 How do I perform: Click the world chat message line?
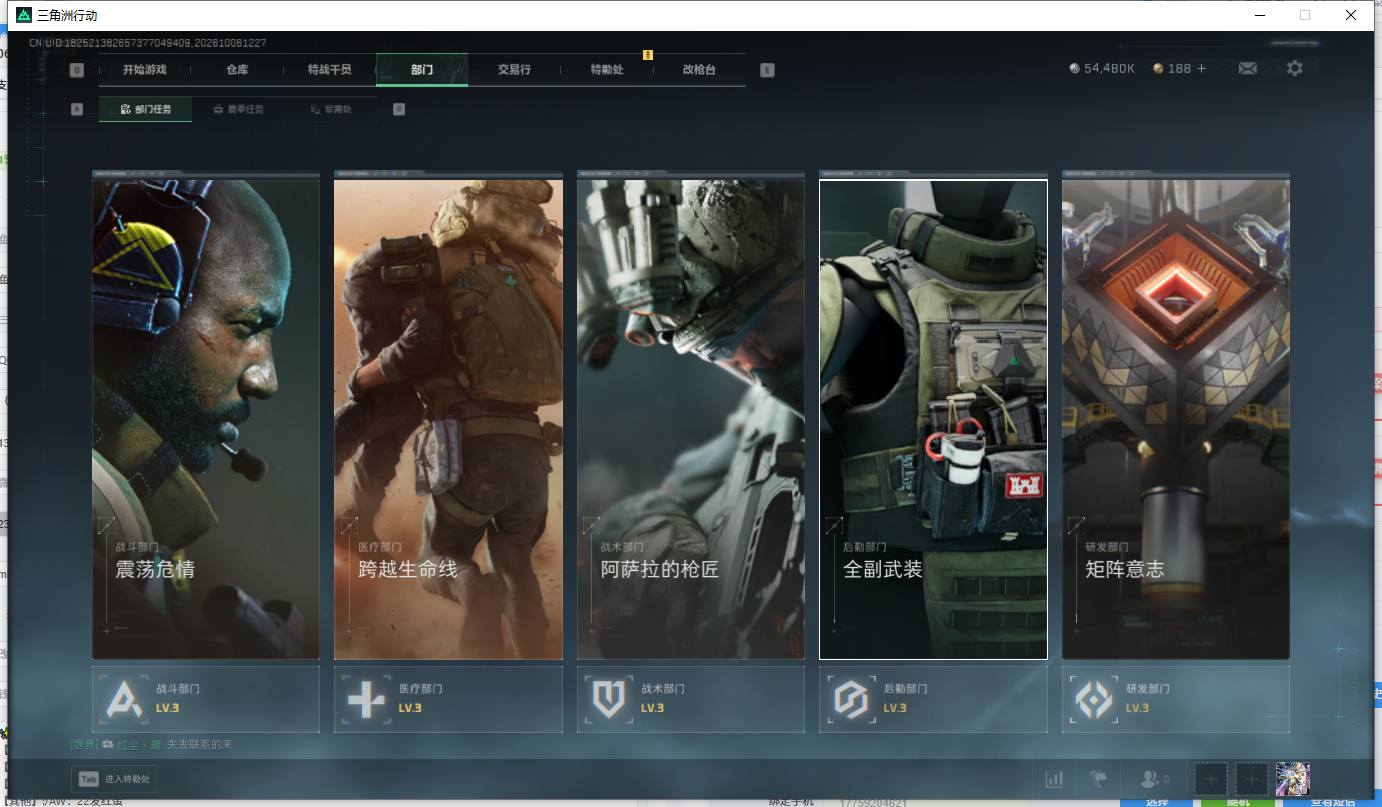pos(152,744)
